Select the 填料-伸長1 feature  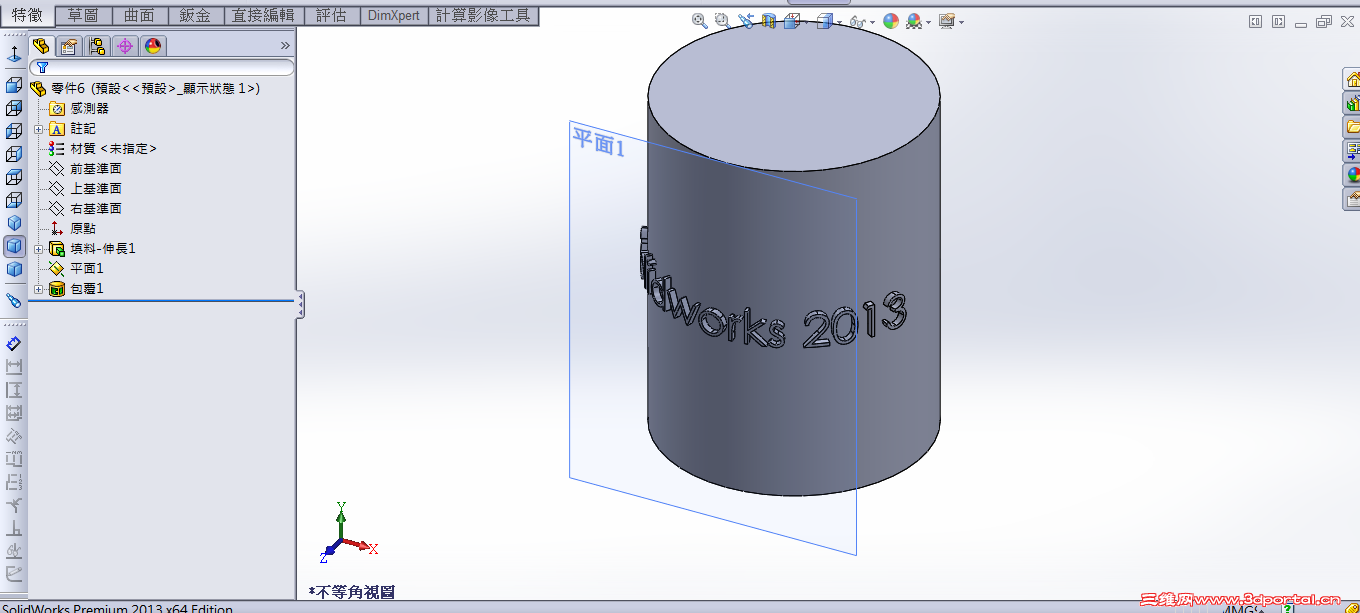93,248
